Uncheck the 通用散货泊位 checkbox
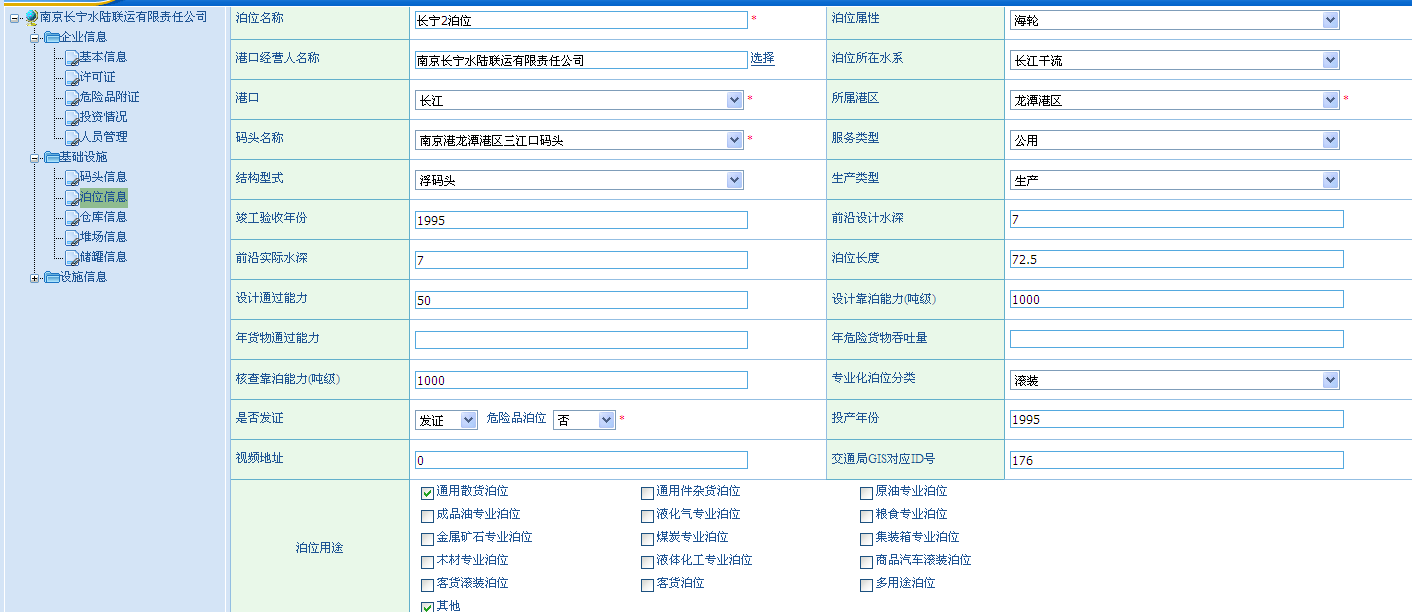Image resolution: width=1412 pixels, height=612 pixels. (427, 492)
